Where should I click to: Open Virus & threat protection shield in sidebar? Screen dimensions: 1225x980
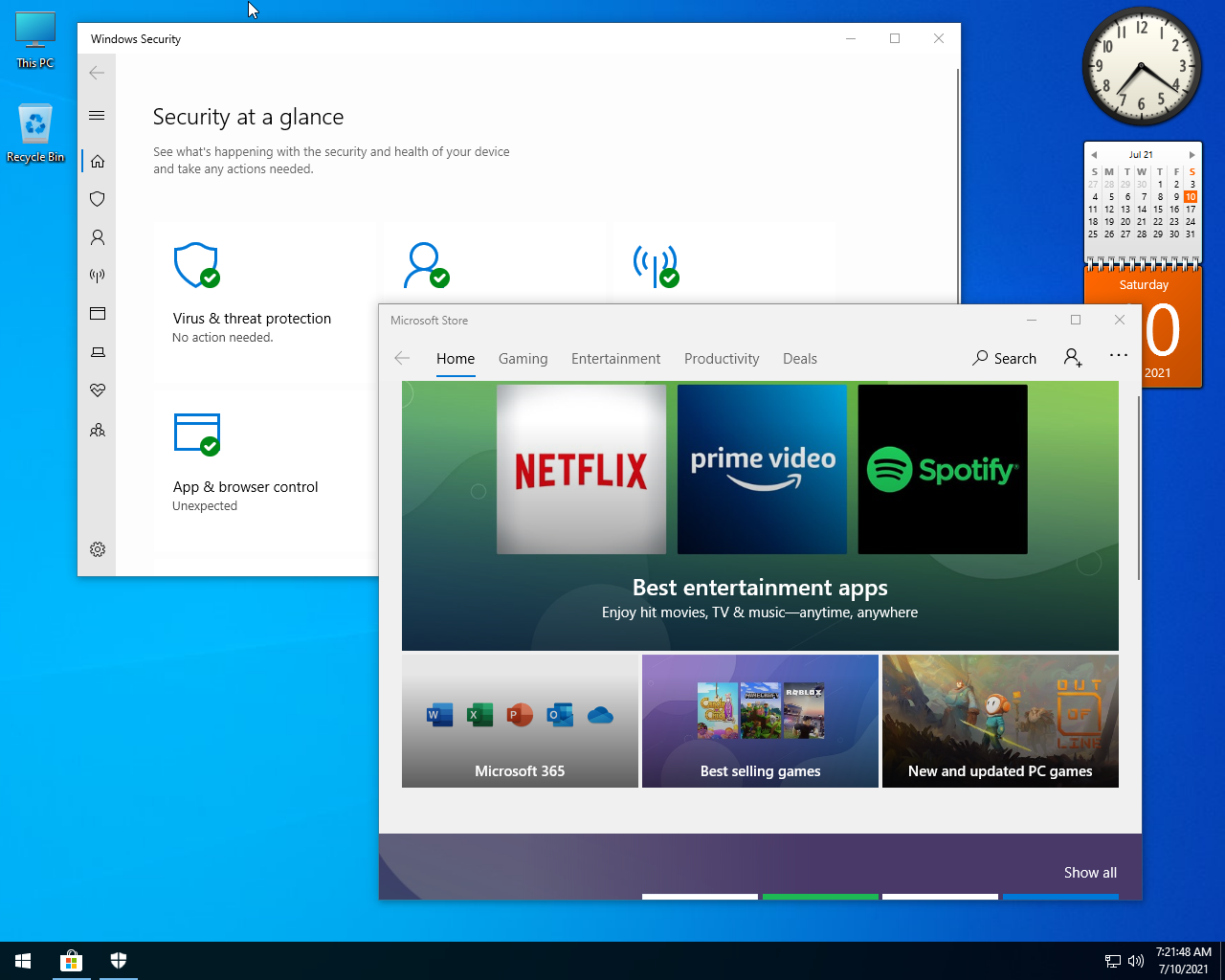pos(97,199)
